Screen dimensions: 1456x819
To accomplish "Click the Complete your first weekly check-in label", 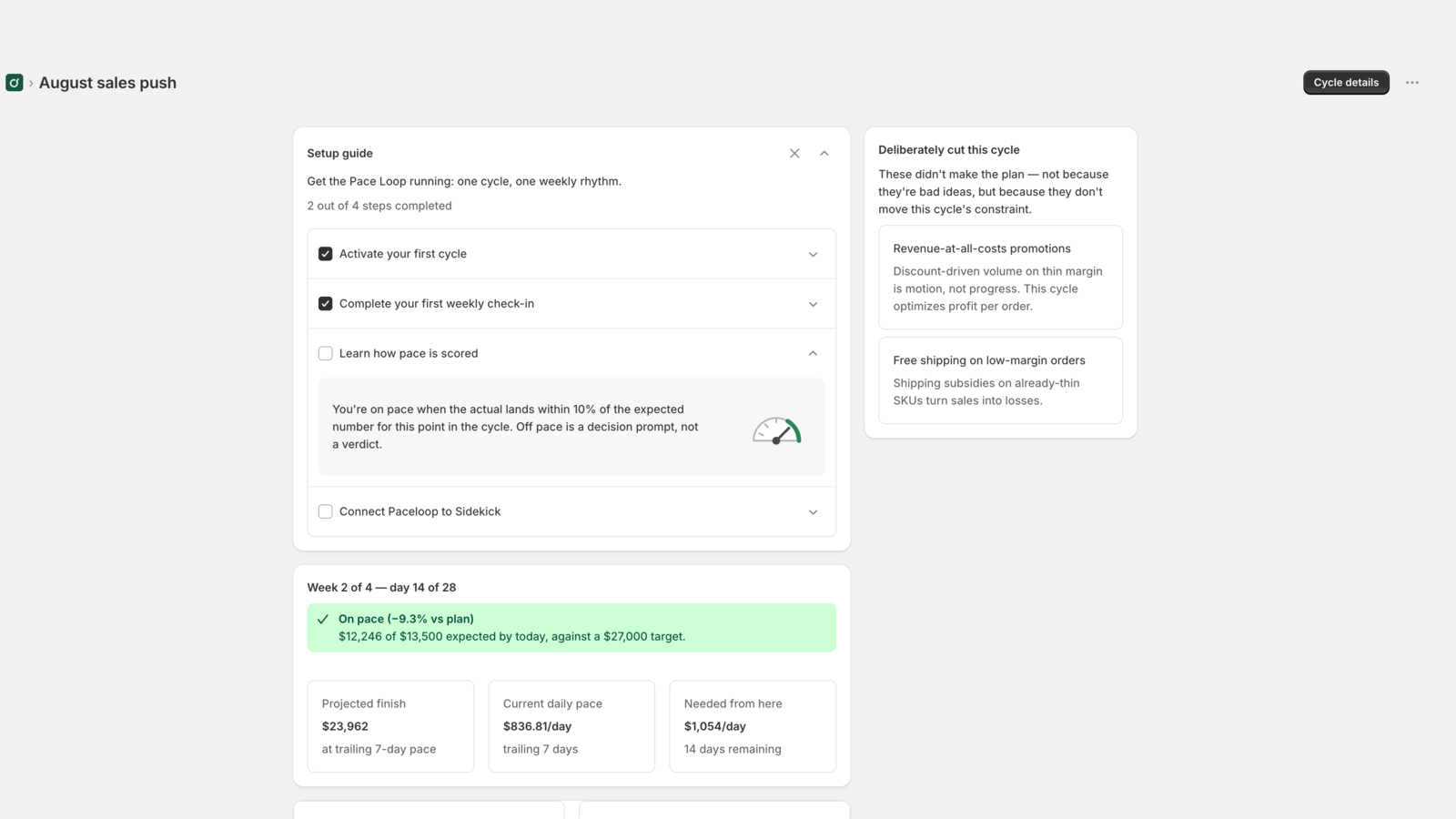I will (437, 304).
